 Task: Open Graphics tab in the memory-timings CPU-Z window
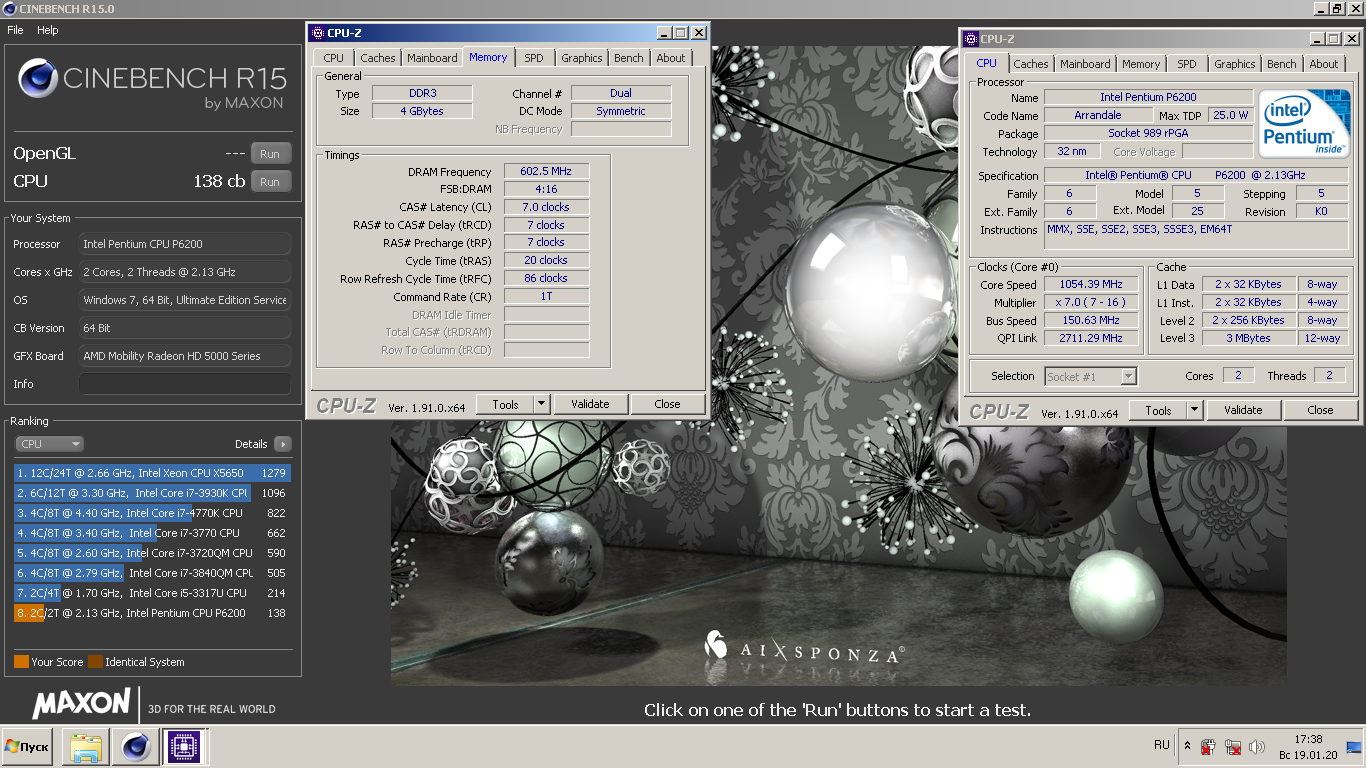point(581,58)
